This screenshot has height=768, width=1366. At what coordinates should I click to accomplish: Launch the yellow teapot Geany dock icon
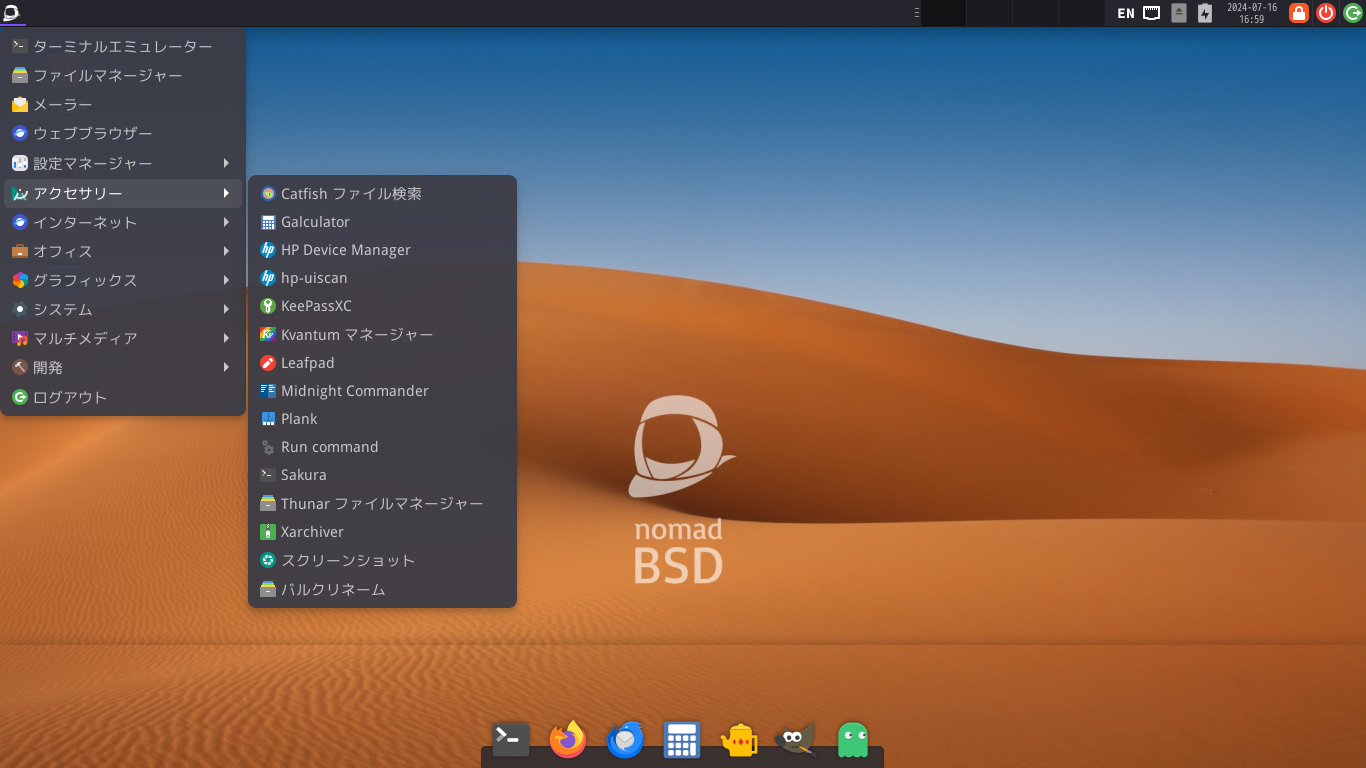(739, 740)
